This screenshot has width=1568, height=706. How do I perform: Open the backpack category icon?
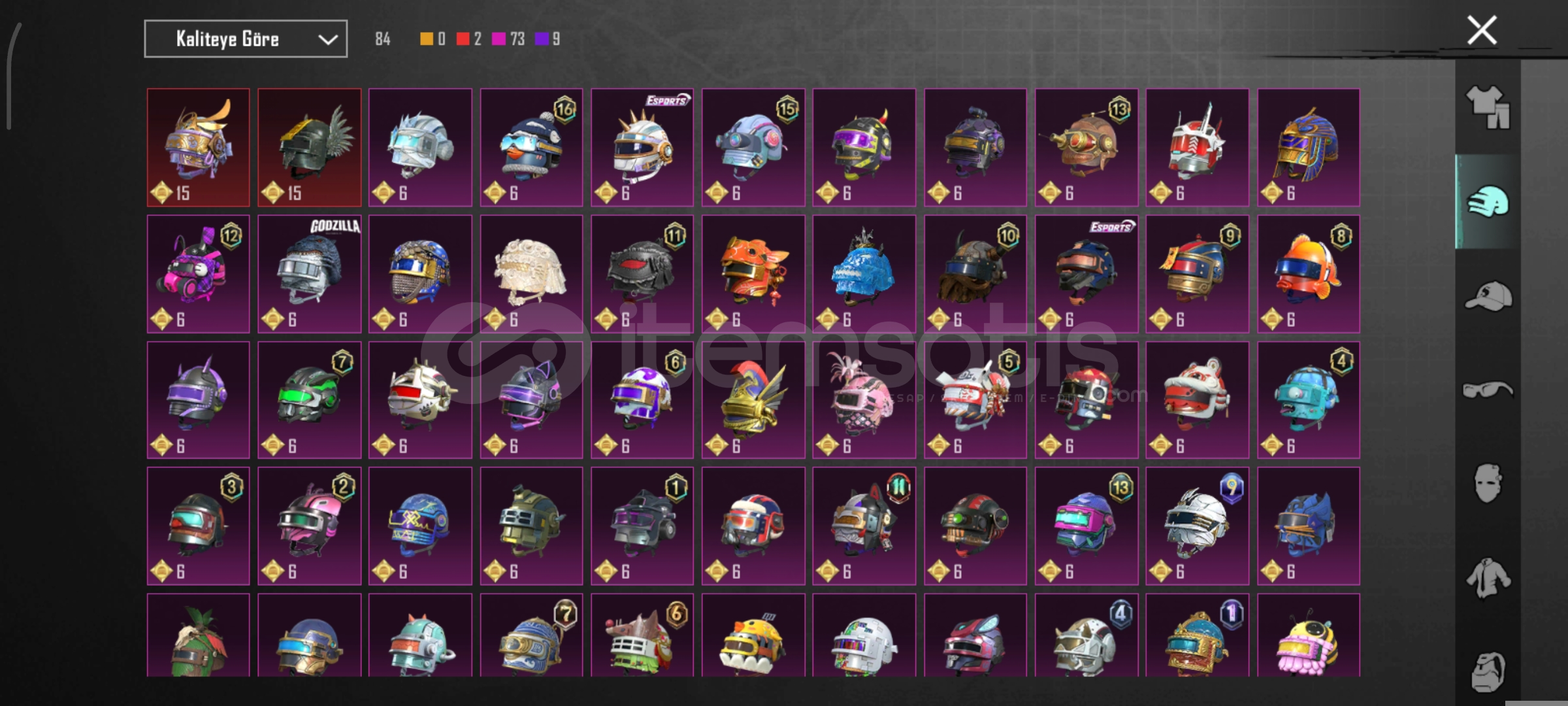tap(1488, 671)
